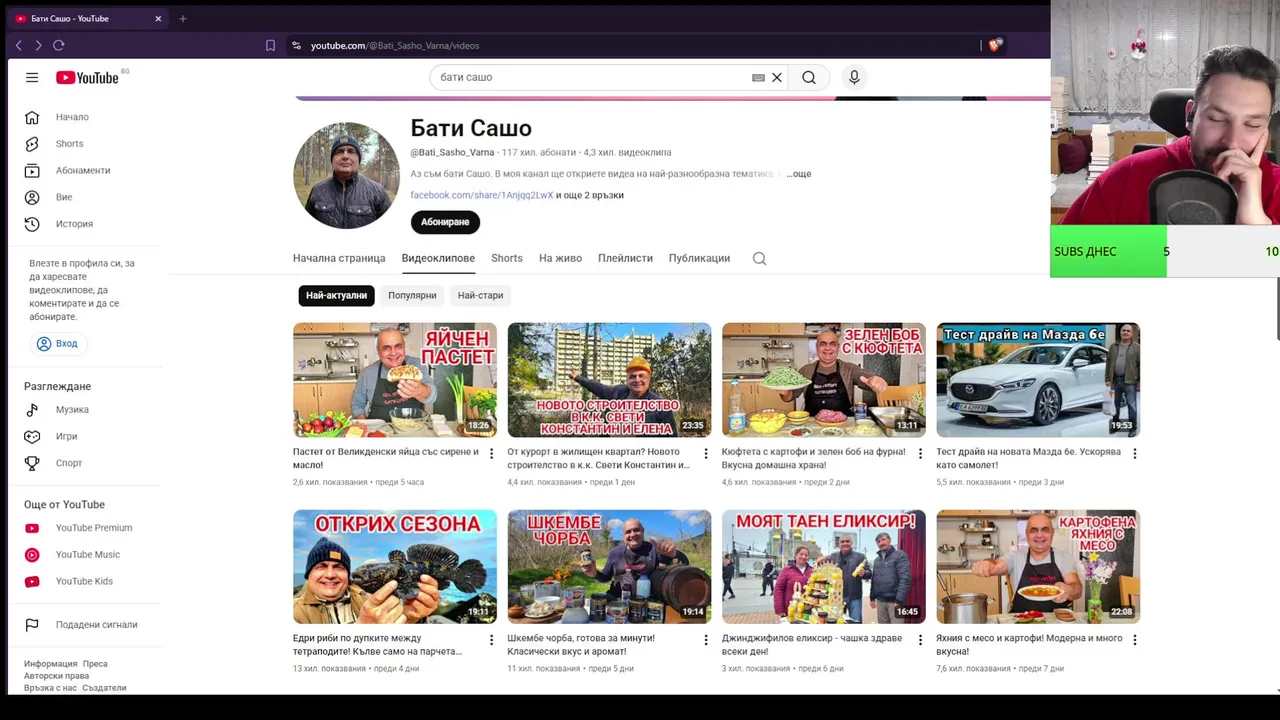Viewport: 1280px width, 720px height.
Task: Open YouTube Kids
Action: click(x=84, y=581)
